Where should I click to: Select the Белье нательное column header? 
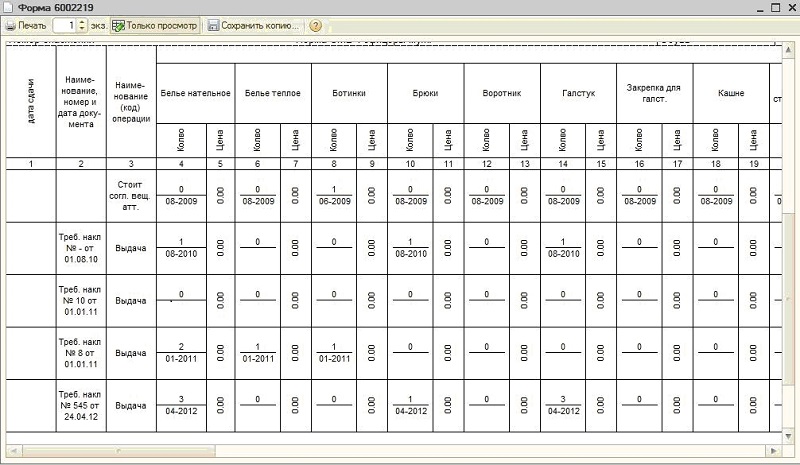(x=195, y=93)
